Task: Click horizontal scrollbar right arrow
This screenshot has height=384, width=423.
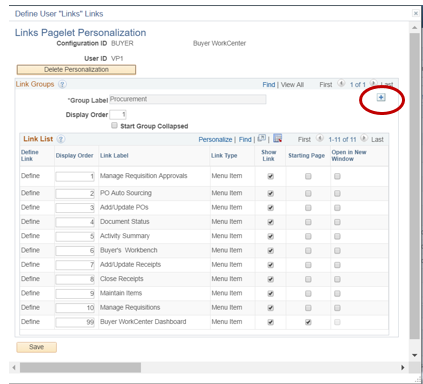Action: coord(403,367)
